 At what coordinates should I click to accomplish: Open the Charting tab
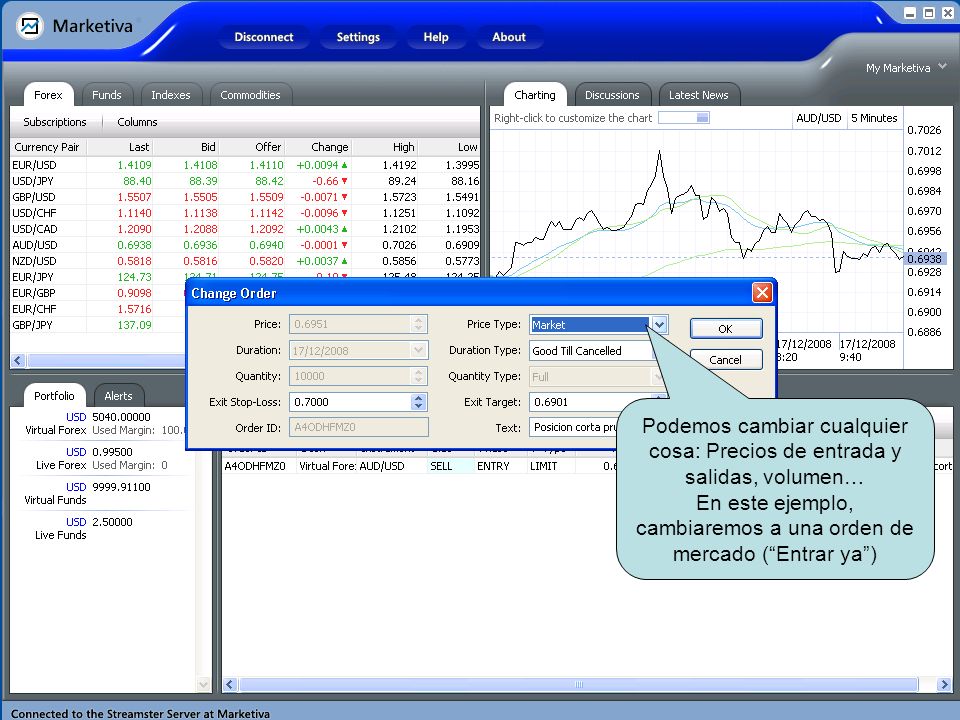[x=534, y=95]
